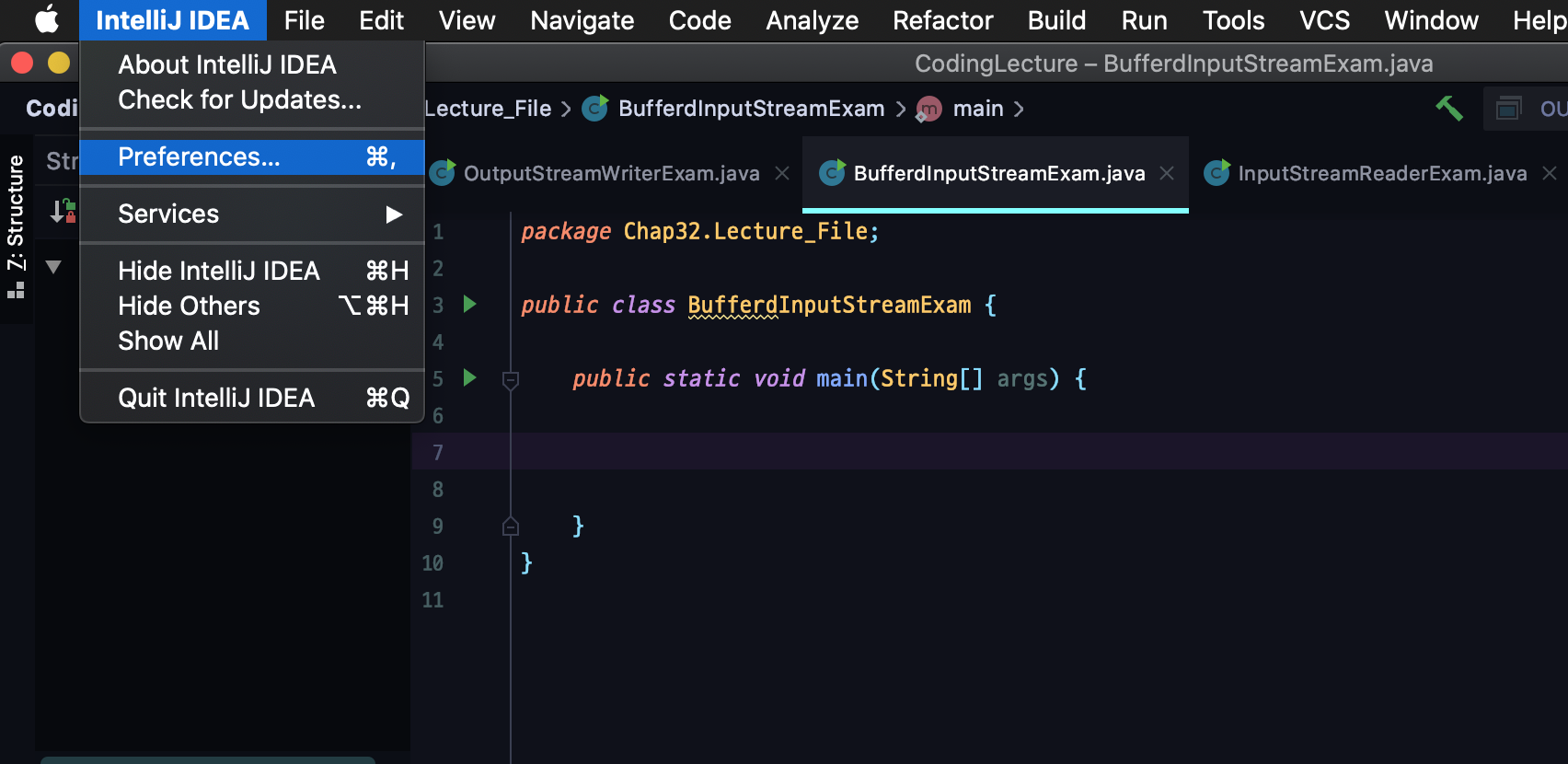
Task: Click the sort by visibility icon in Structure
Action: pyautogui.click(x=63, y=211)
